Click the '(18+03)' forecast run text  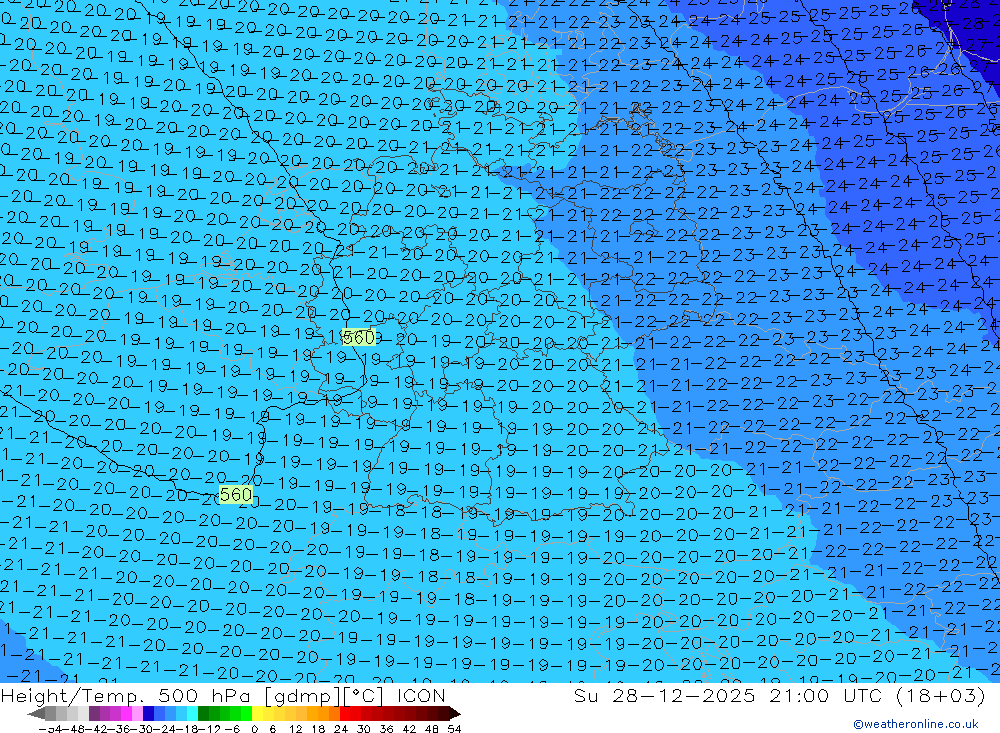(941, 695)
